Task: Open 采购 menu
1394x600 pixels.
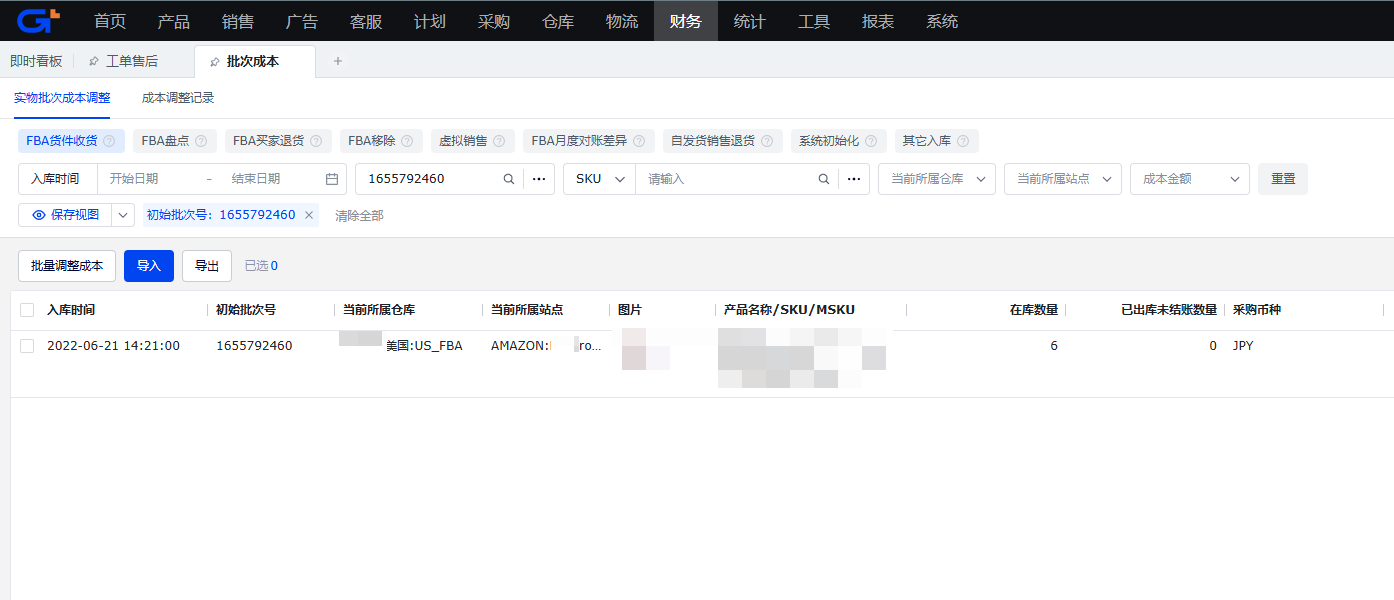Action: 494,21
